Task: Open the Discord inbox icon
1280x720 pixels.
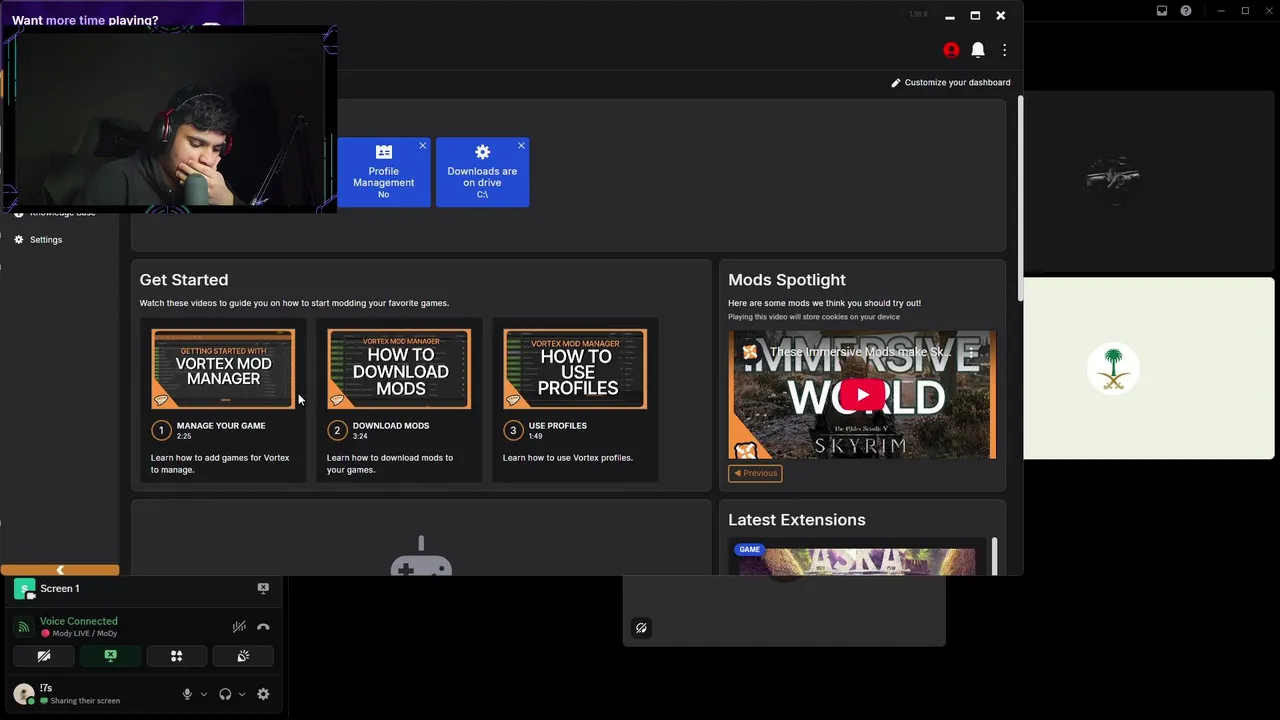Action: click(1162, 11)
